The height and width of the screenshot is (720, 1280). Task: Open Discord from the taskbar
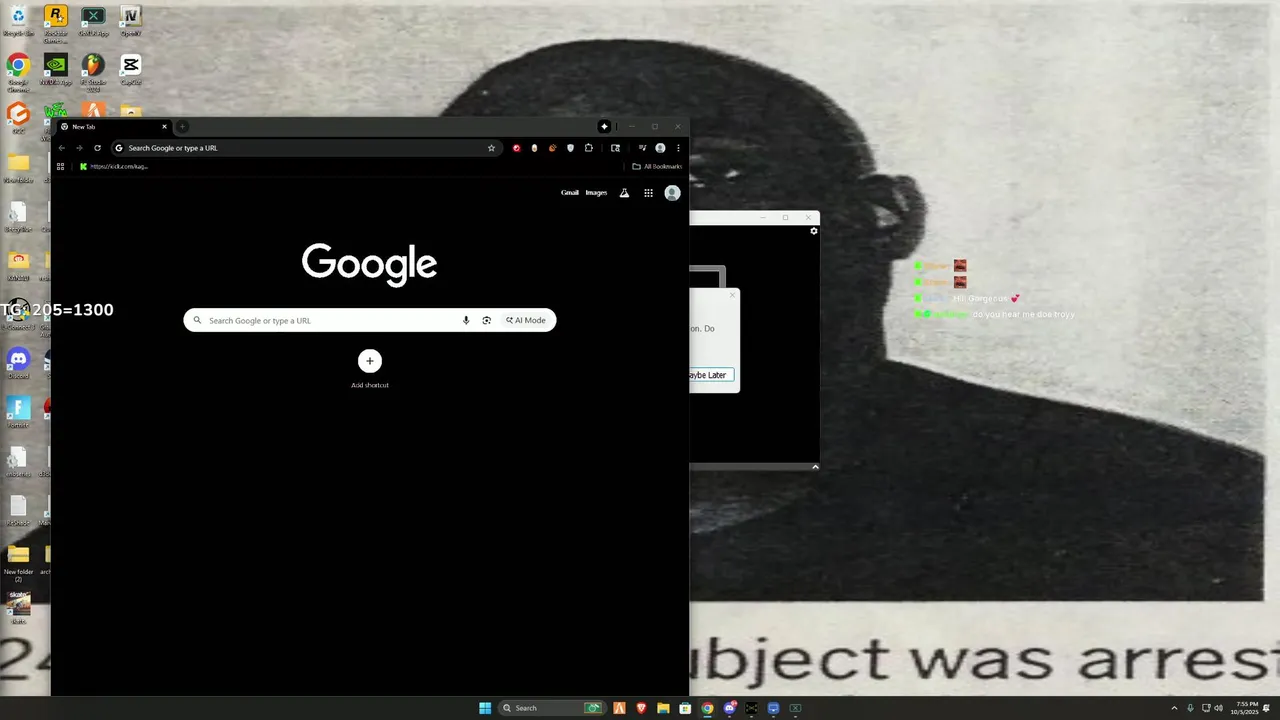pyautogui.click(x=730, y=708)
